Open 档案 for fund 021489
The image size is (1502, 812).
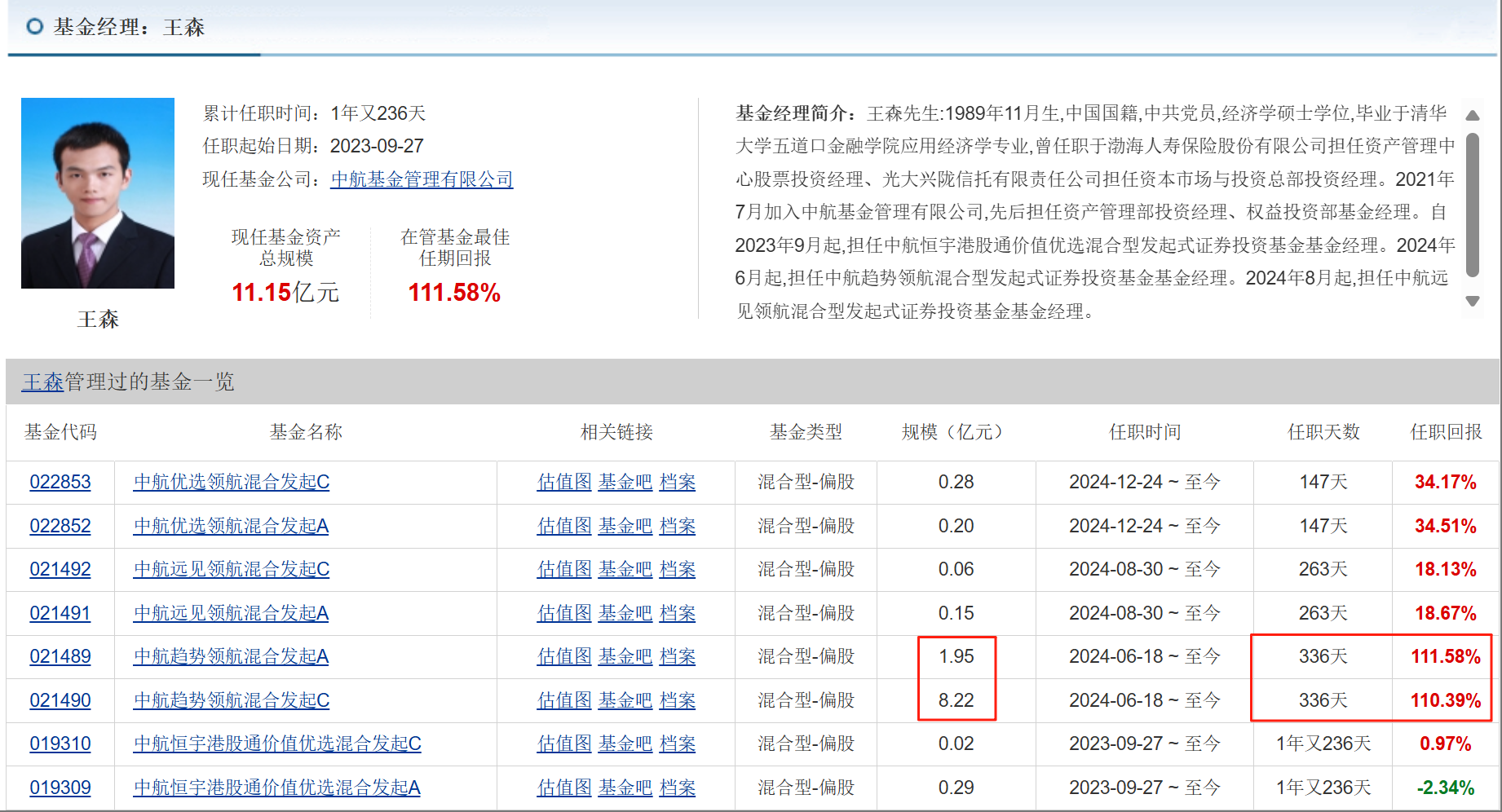coord(678,656)
